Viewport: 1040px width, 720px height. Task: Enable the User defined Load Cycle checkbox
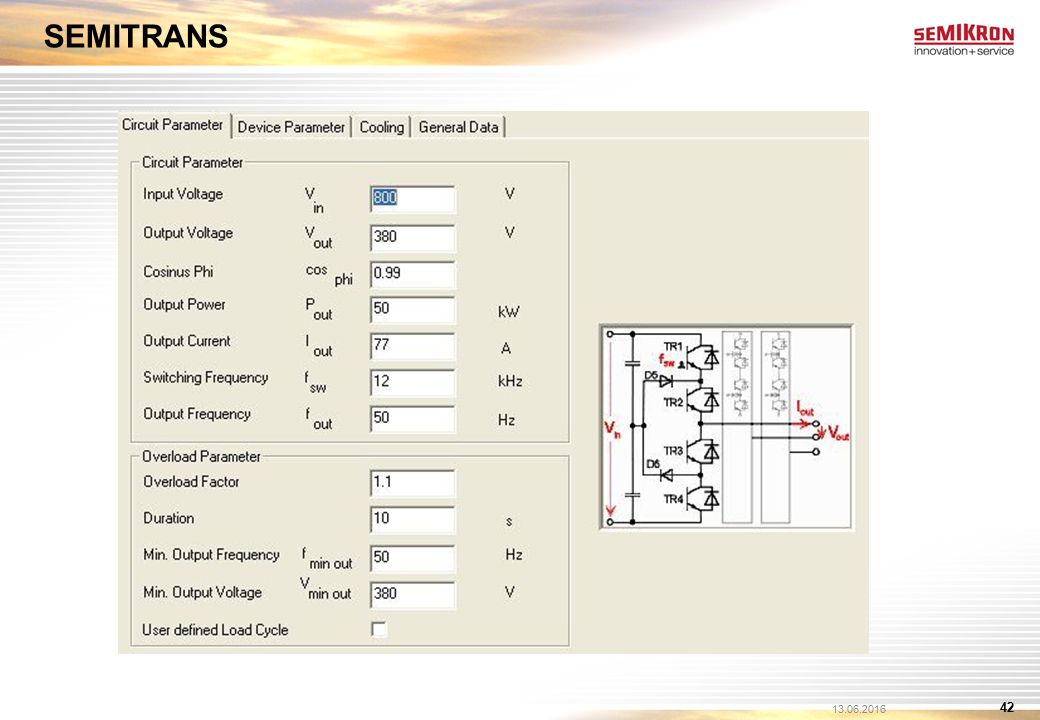tap(379, 630)
